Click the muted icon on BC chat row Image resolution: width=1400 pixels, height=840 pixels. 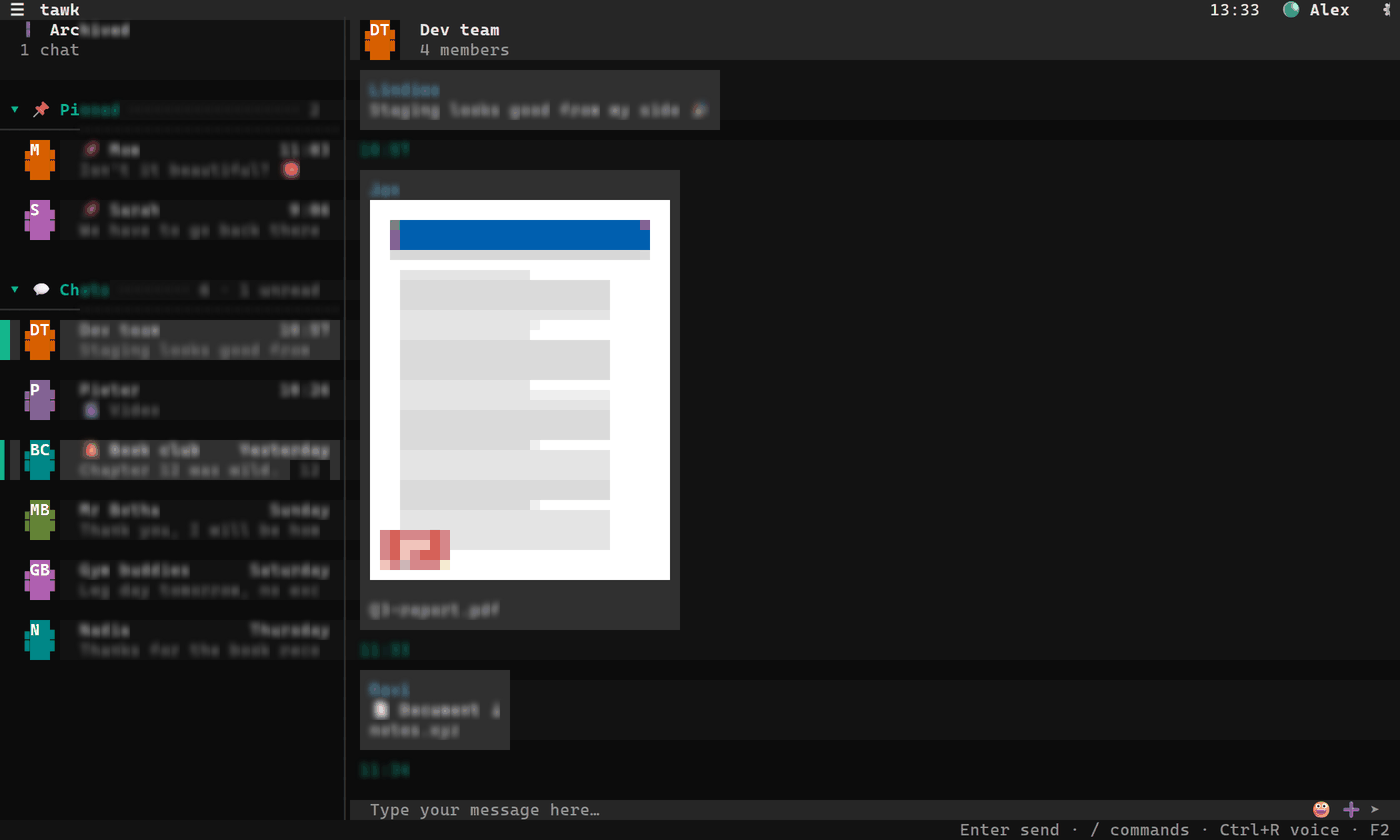(91, 450)
